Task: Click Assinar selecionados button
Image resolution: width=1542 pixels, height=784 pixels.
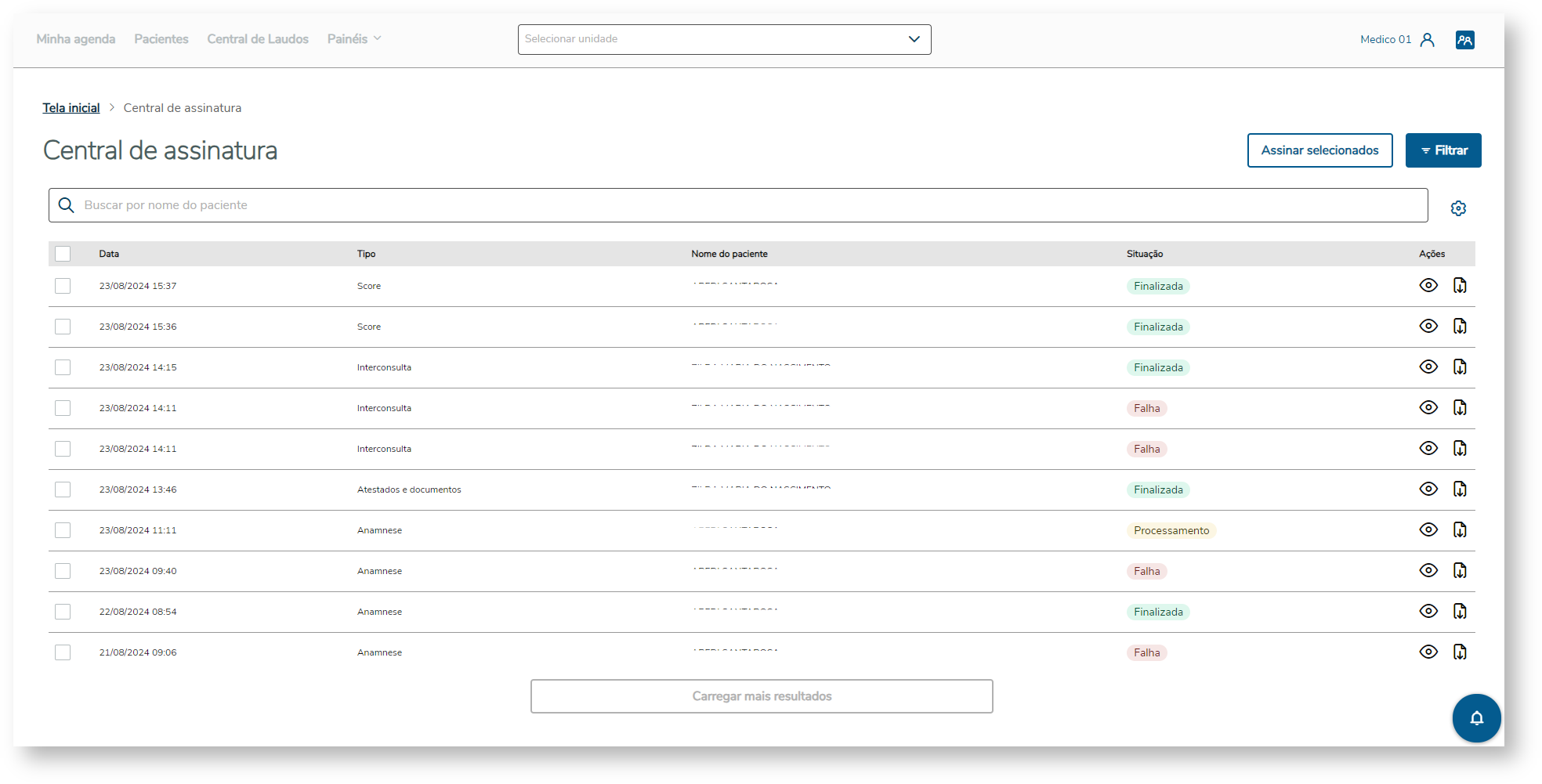Action: coord(1319,150)
